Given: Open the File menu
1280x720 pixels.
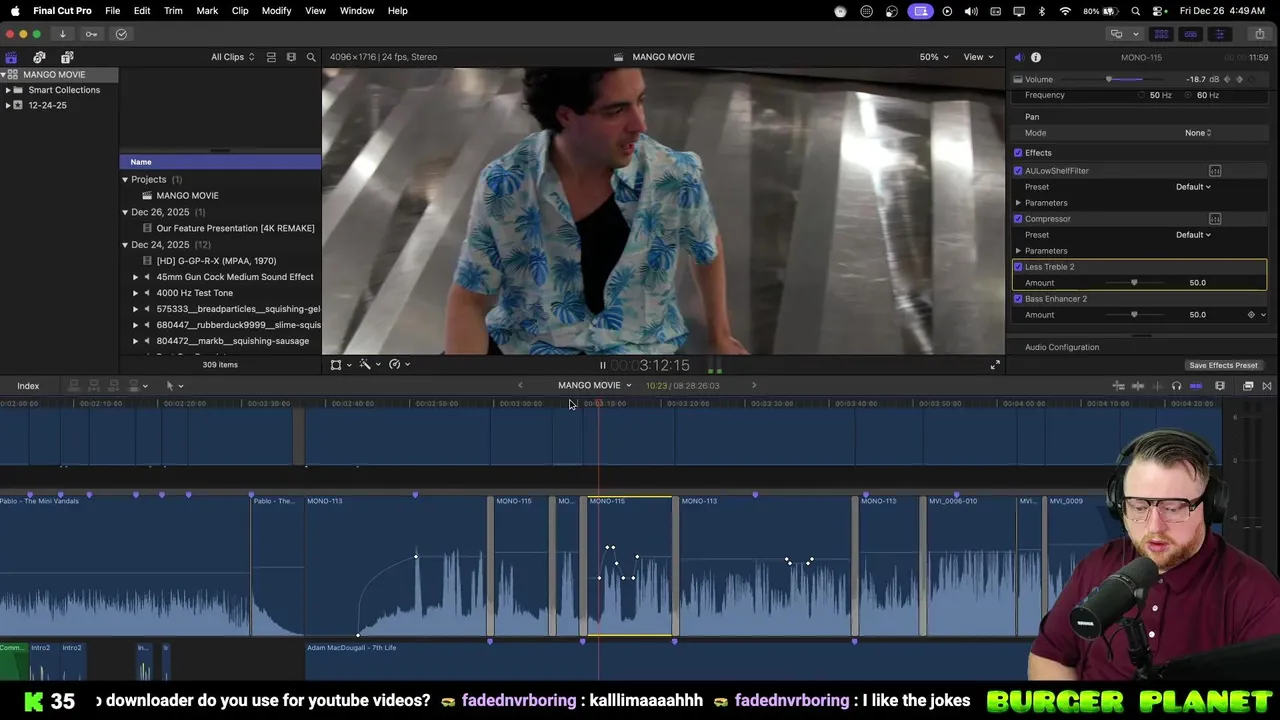Looking at the screenshot, I should point(112,10).
